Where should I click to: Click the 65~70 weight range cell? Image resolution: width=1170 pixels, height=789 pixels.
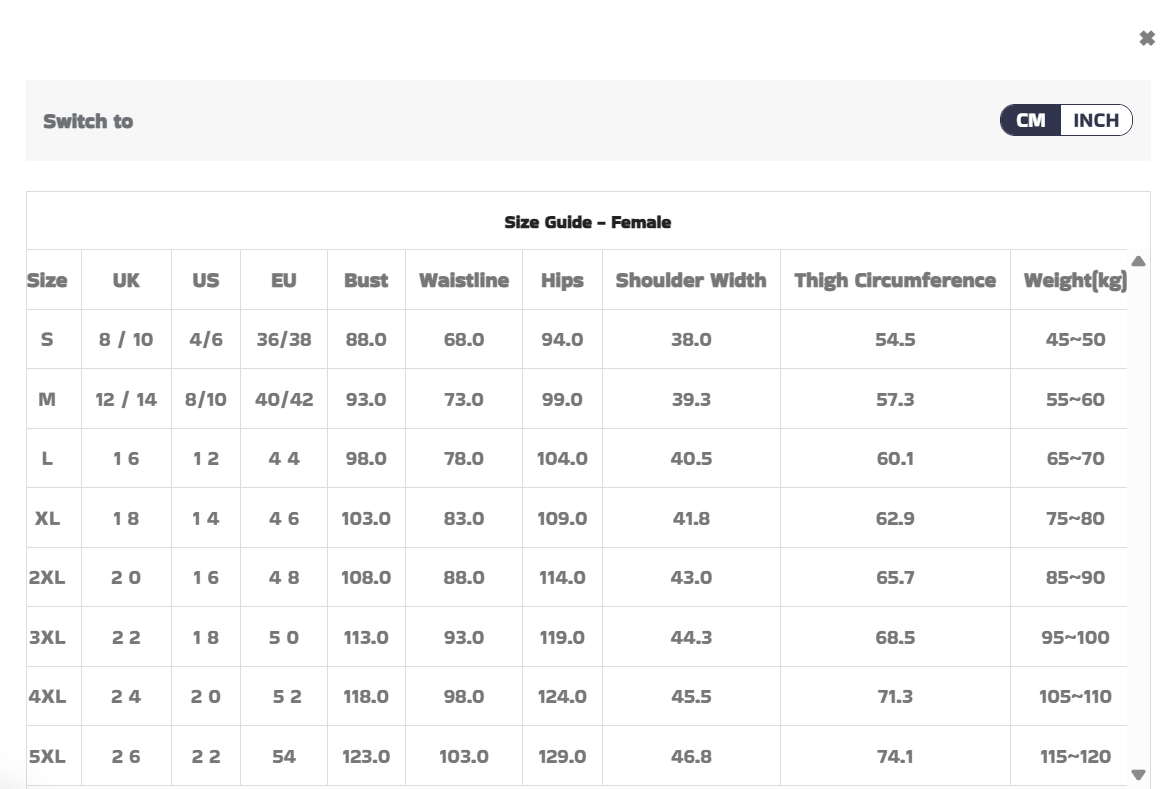(1075, 459)
